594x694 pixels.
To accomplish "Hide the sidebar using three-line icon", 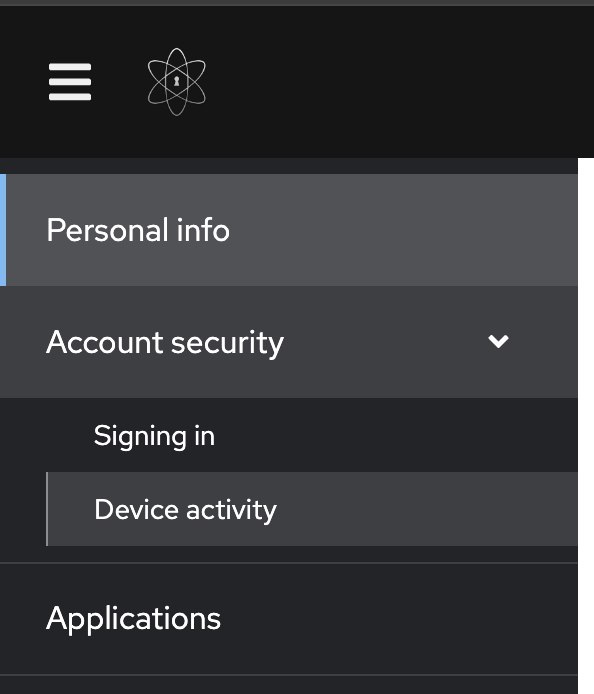I will pyautogui.click(x=70, y=82).
